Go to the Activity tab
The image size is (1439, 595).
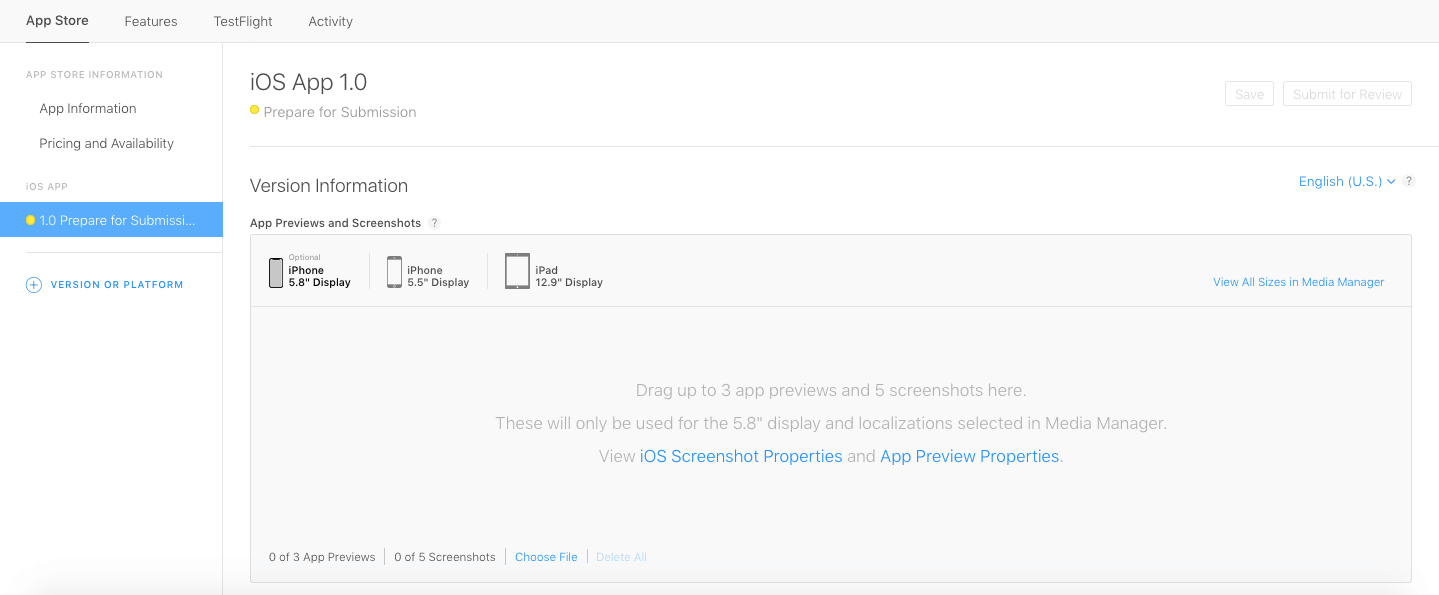tap(330, 21)
